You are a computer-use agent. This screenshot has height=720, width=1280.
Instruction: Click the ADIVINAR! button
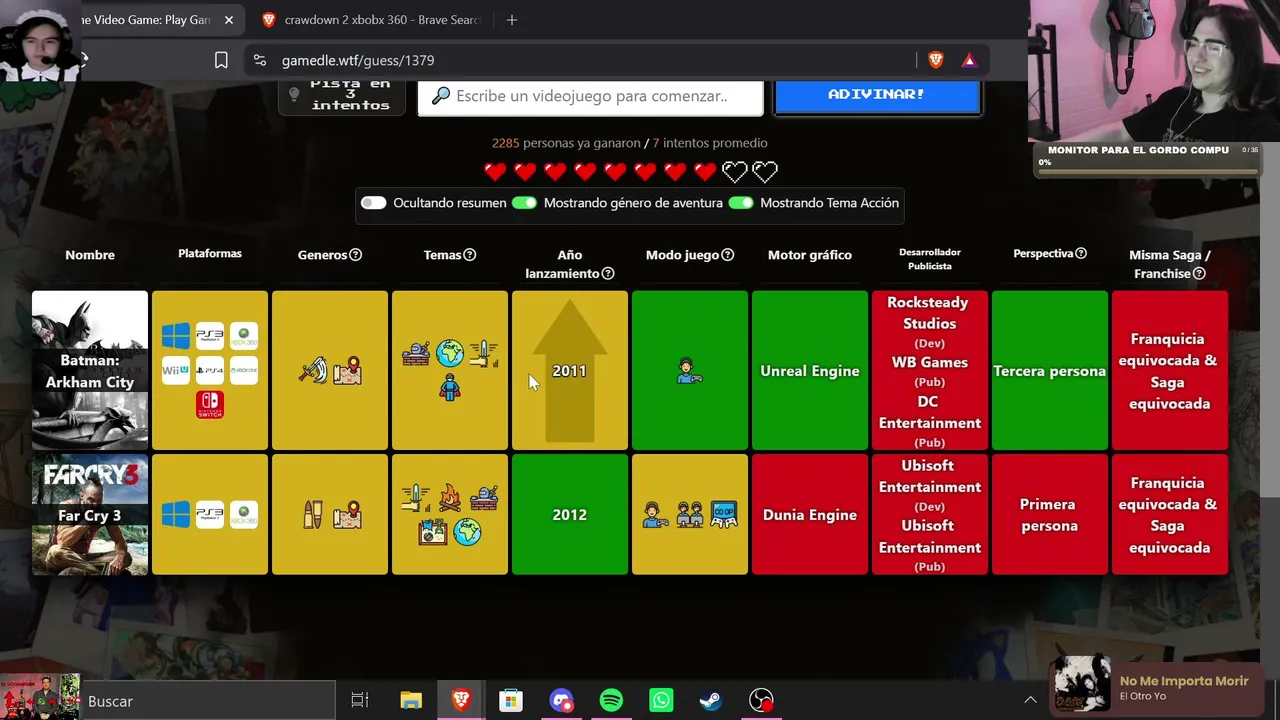[x=877, y=94]
